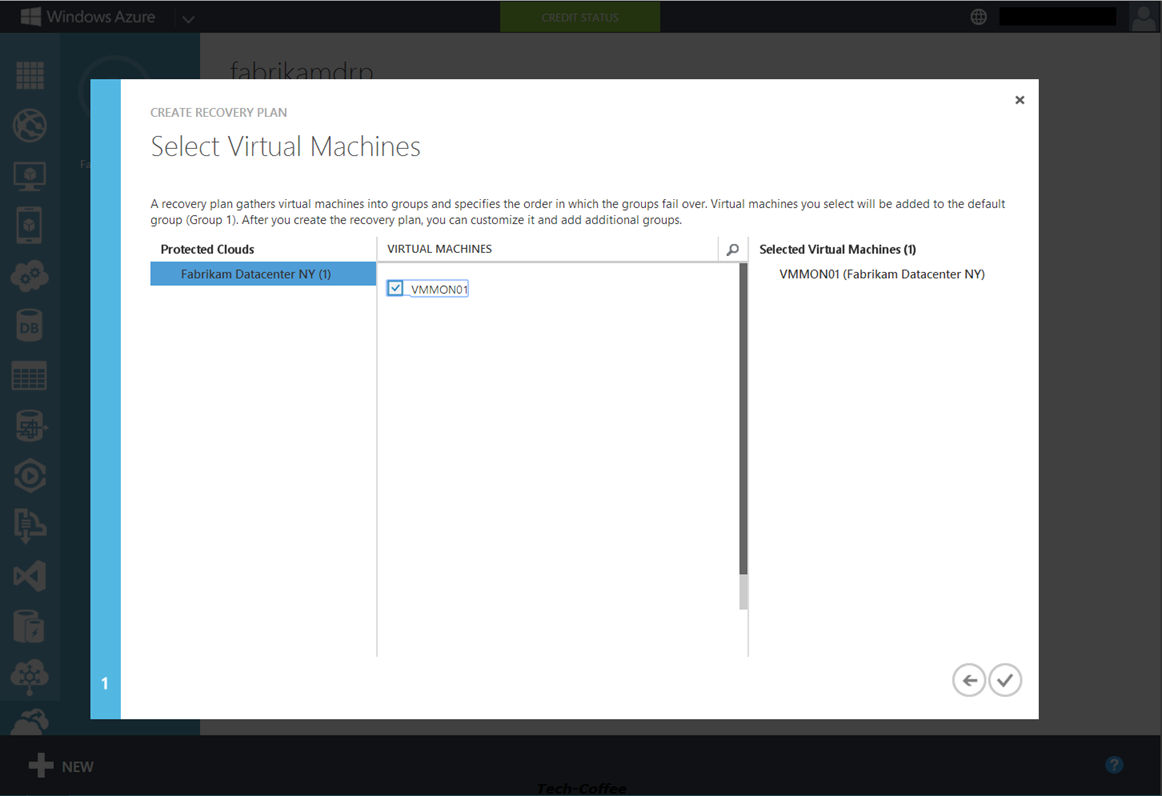The height and width of the screenshot is (796, 1162).
Task: Open the Windows Azure dropdown chevron
Action: coord(188,19)
